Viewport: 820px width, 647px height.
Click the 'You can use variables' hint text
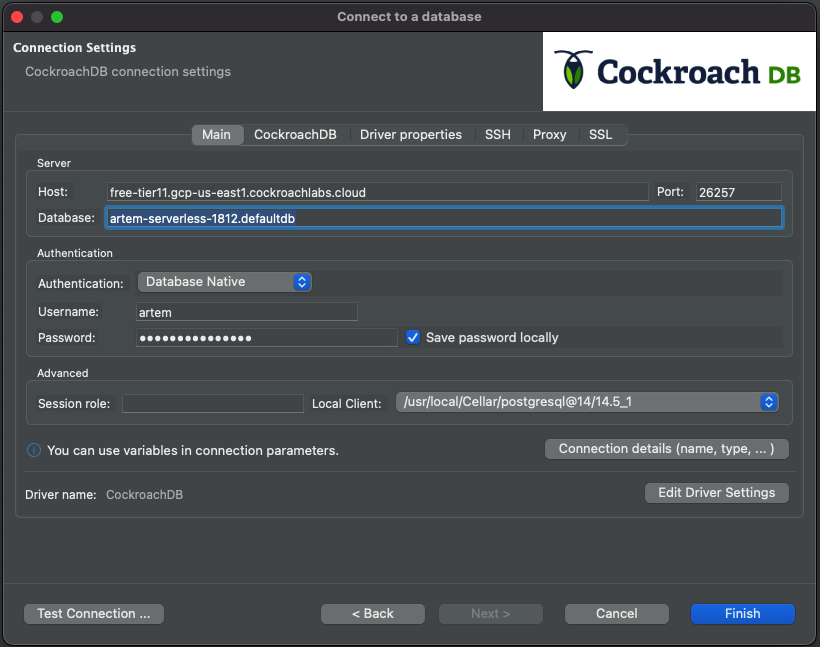click(193, 450)
